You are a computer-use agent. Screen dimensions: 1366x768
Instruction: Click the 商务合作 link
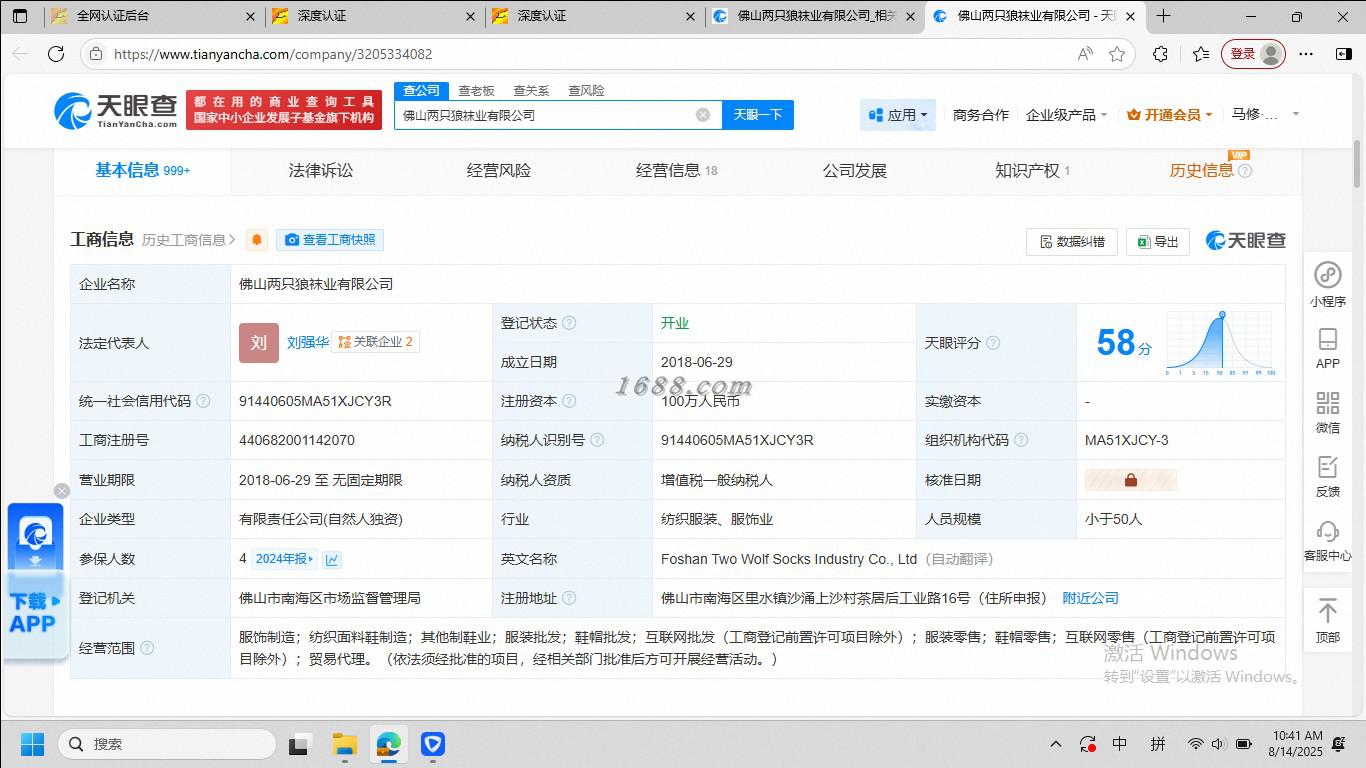click(x=981, y=115)
